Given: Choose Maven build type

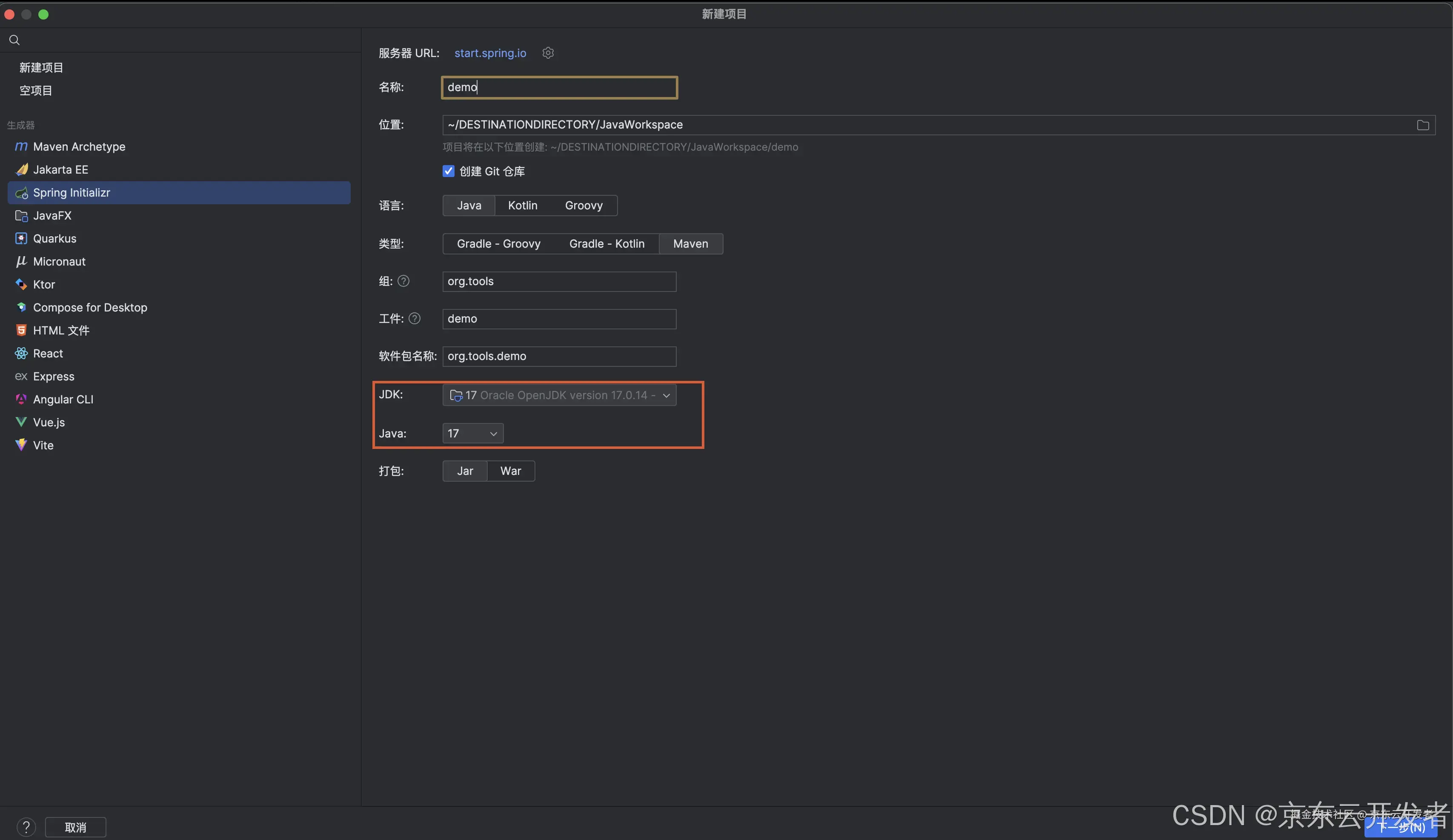Looking at the screenshot, I should pos(691,244).
